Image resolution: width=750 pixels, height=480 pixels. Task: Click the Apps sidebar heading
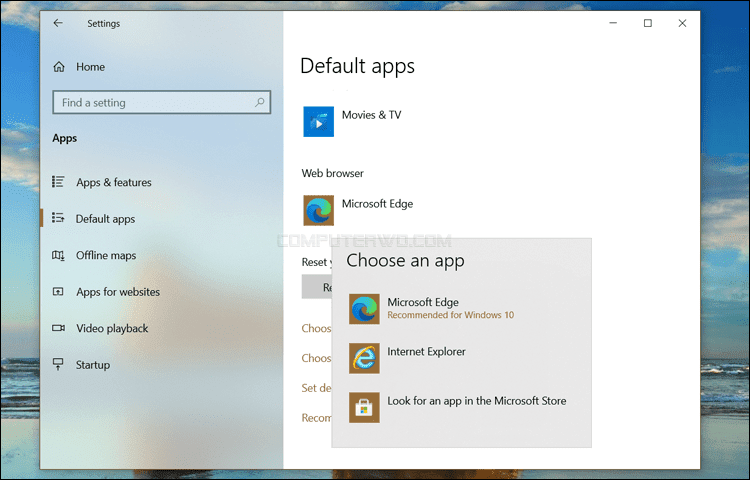65,138
